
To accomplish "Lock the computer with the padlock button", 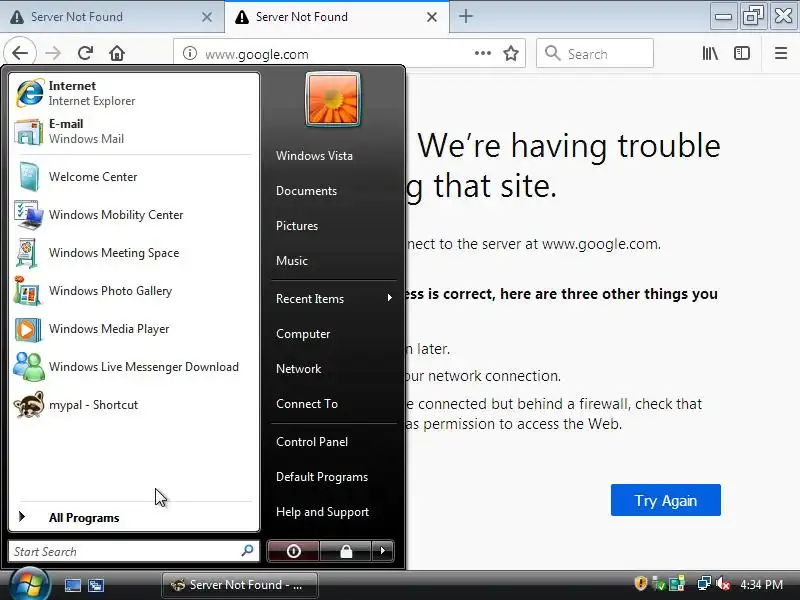I will click(x=346, y=551).
